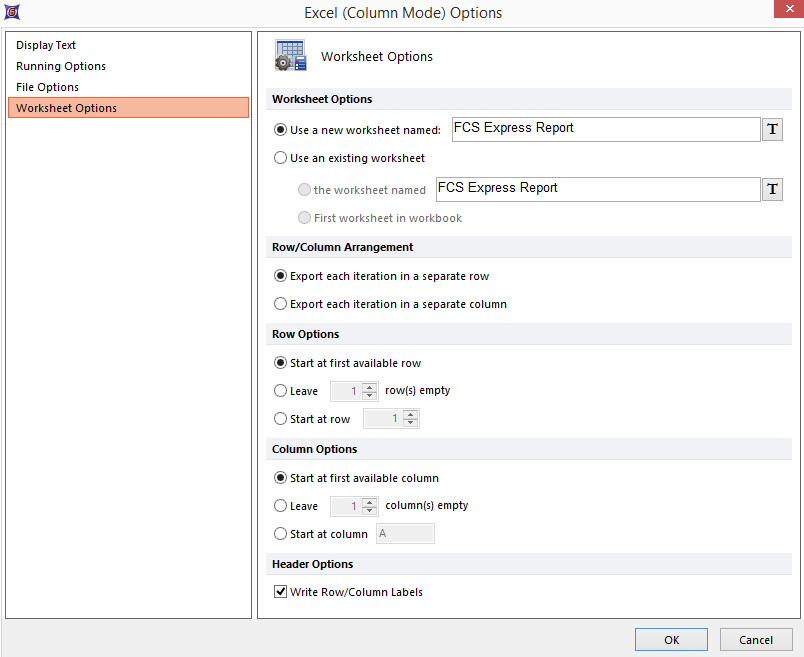Increase the 'Leave row(s) empty' spinner value

click(370, 387)
